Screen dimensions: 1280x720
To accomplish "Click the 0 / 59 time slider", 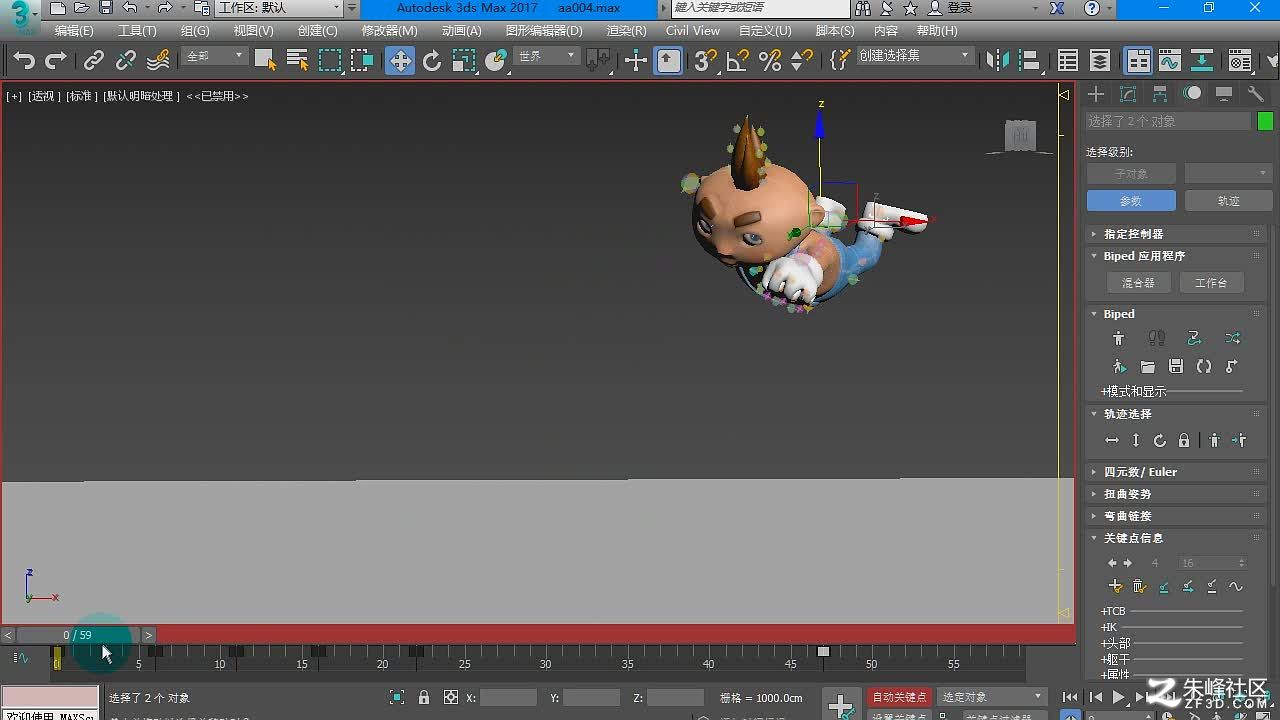I will 77,635.
